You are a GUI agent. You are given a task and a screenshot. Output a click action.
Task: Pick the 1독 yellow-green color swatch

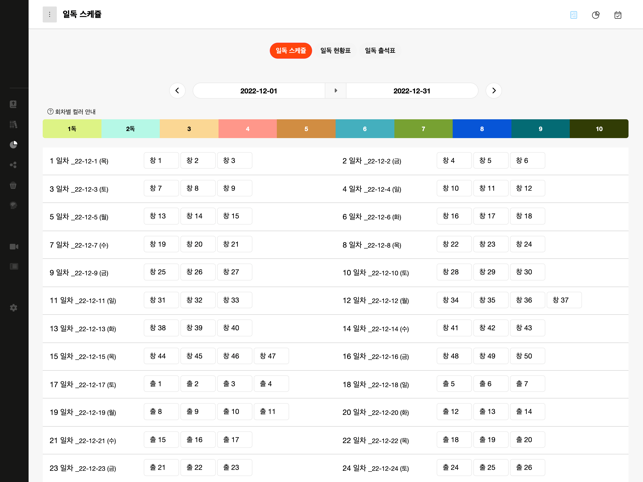(x=72, y=129)
